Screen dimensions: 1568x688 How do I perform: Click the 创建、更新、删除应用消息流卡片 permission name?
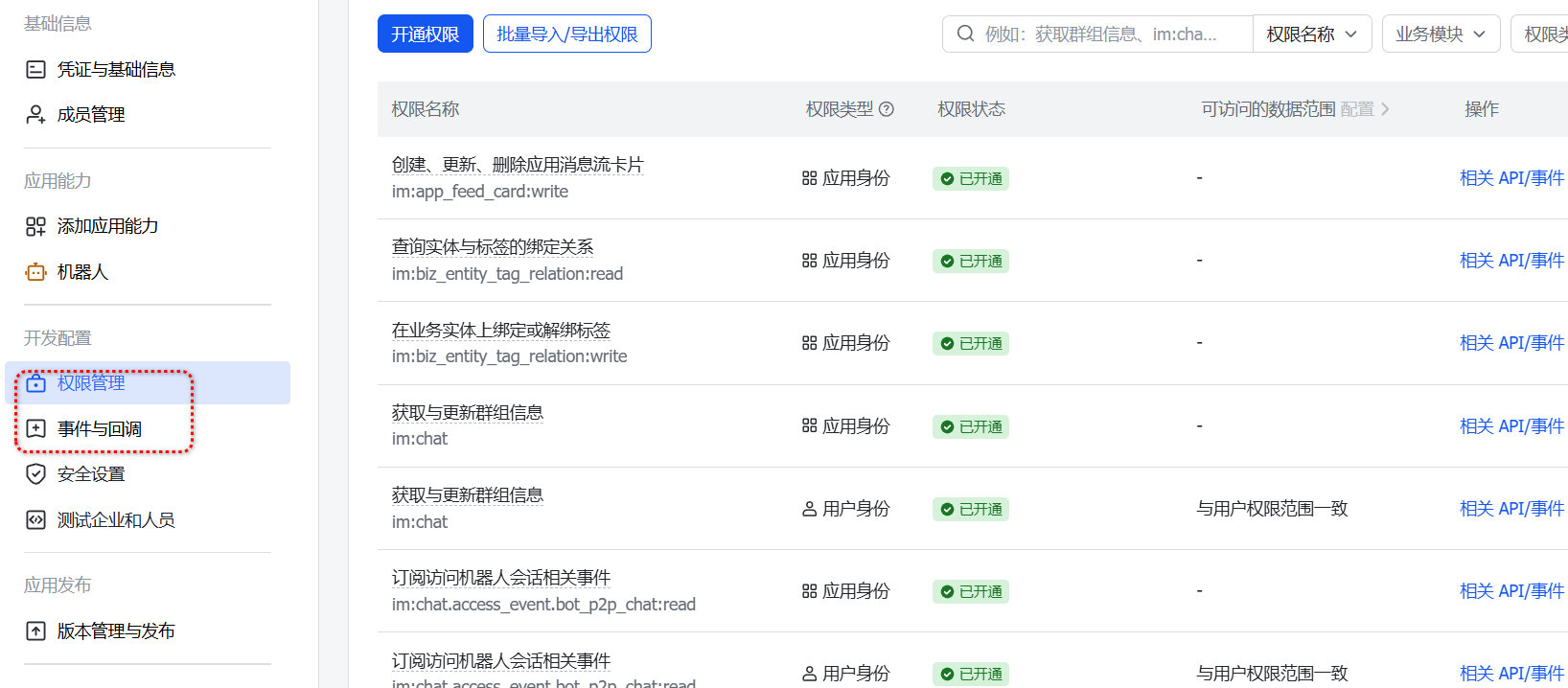[x=517, y=165]
